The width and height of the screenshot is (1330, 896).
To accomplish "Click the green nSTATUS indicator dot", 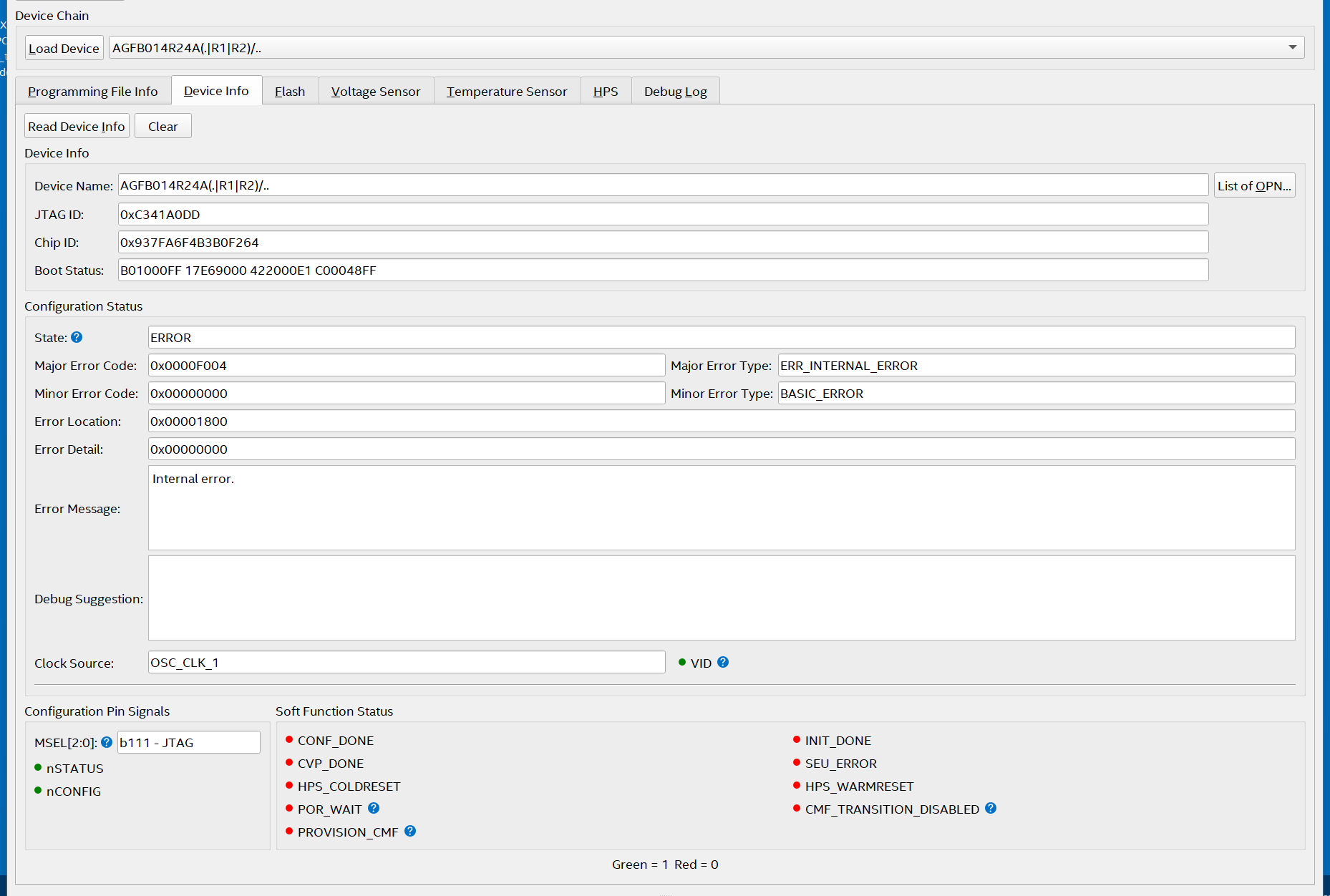I will click(x=38, y=767).
